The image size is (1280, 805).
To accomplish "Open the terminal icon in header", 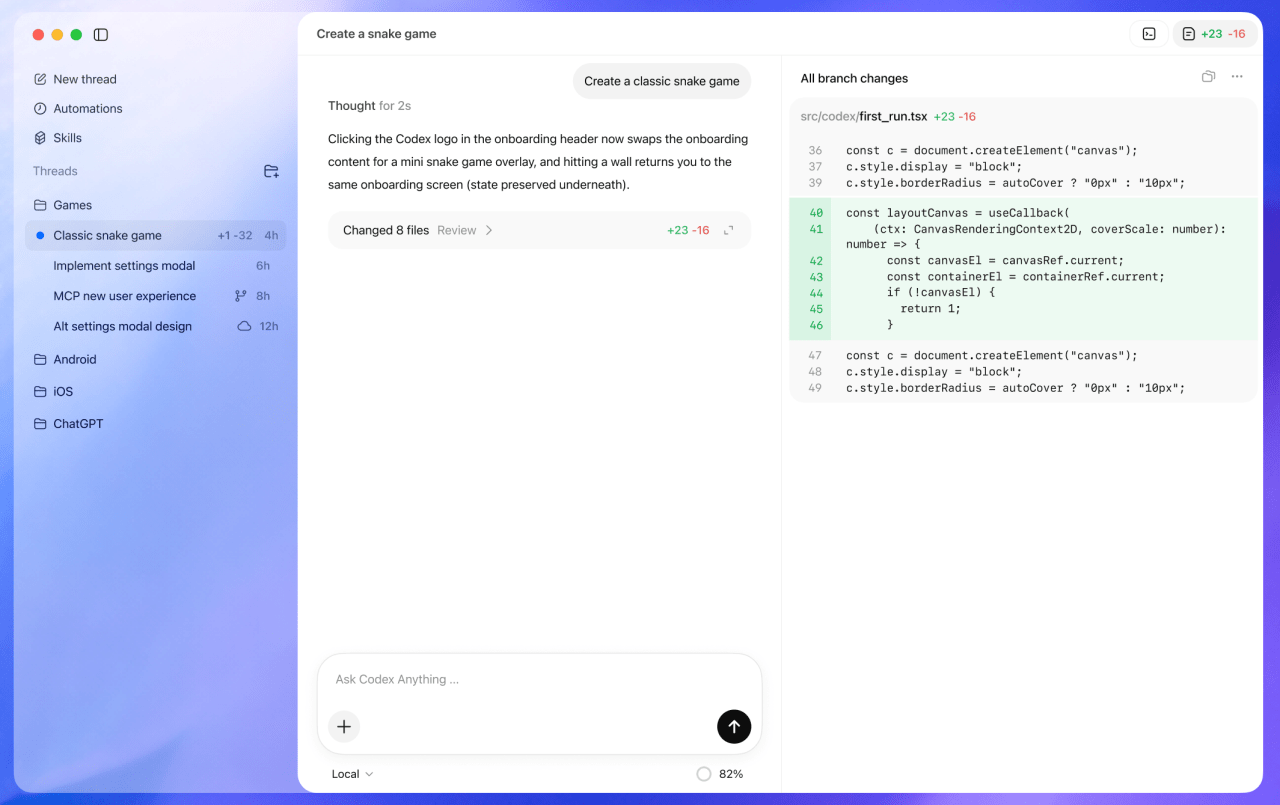I will click(1149, 34).
